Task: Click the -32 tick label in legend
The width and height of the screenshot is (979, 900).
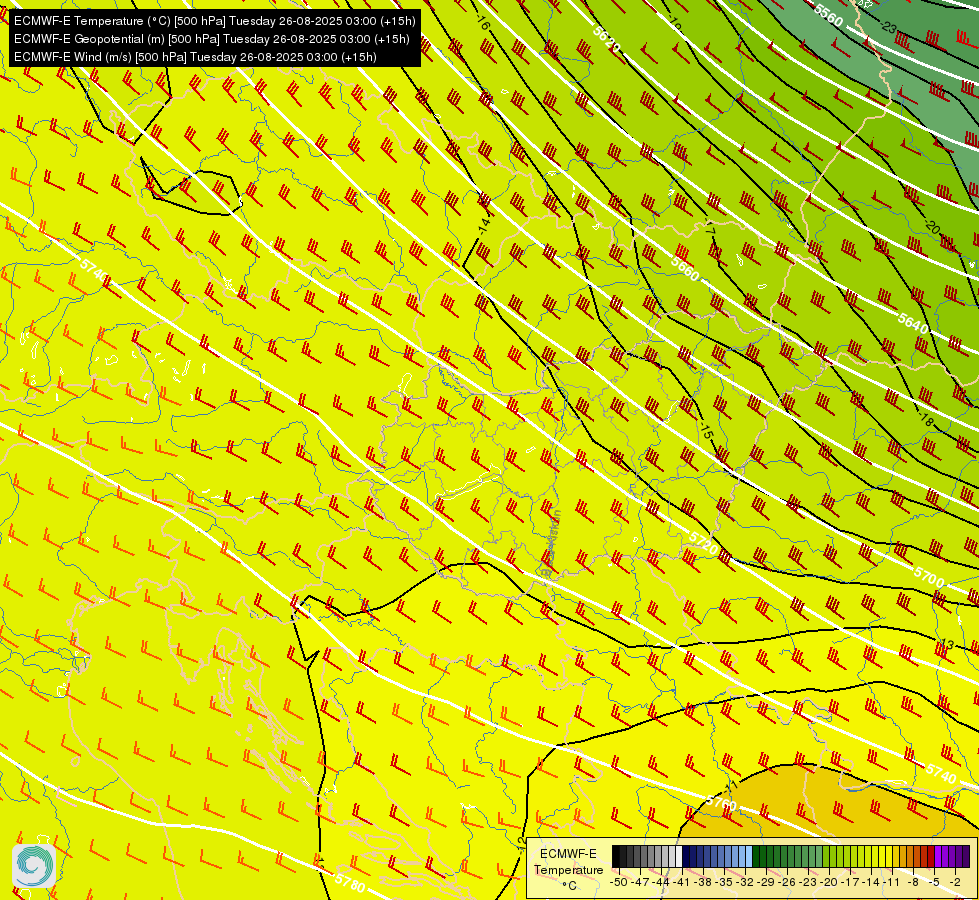Action: coord(746,882)
